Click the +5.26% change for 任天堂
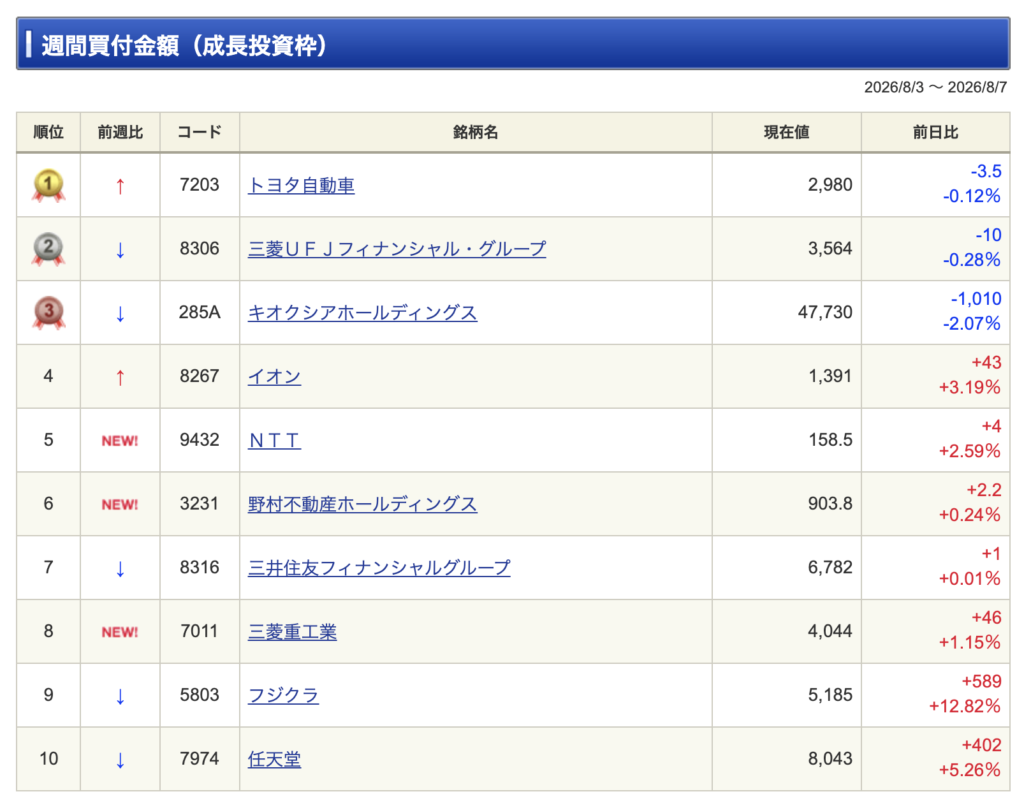Image resolution: width=1024 pixels, height=801 pixels. (x=970, y=770)
